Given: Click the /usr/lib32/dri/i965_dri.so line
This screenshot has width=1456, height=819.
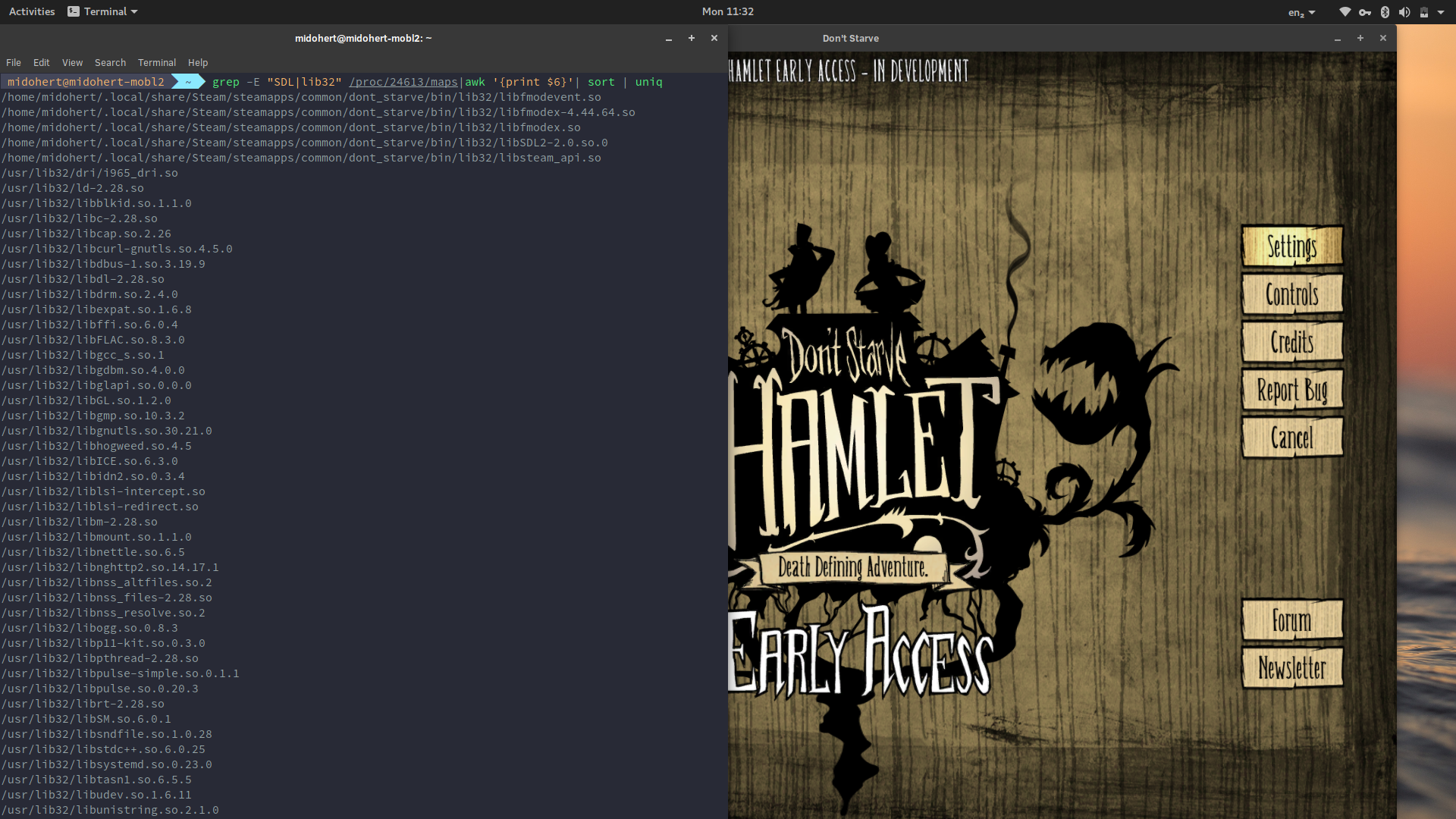Looking at the screenshot, I should coord(89,173).
